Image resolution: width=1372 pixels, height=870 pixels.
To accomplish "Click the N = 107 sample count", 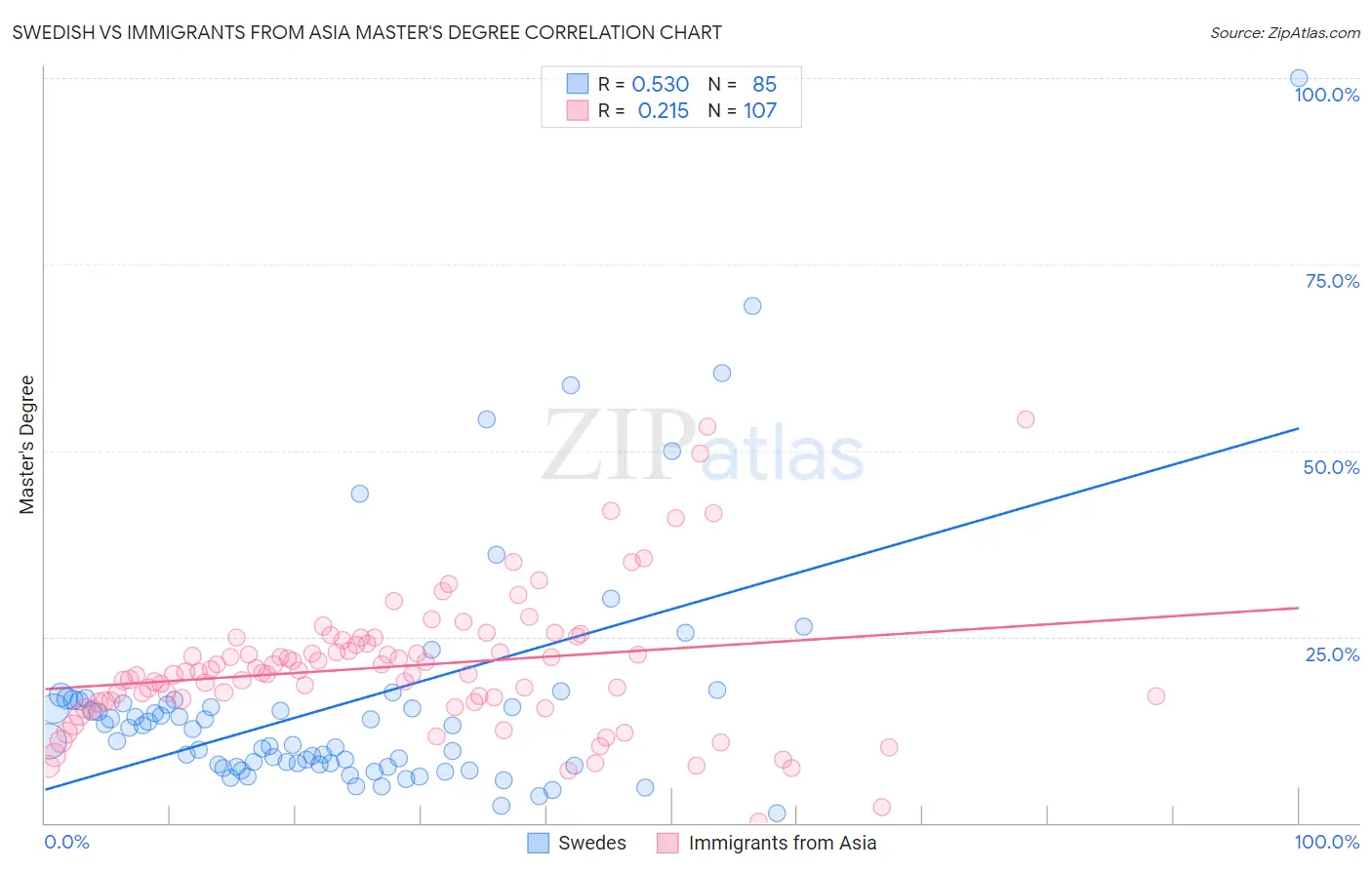I will 742,110.
